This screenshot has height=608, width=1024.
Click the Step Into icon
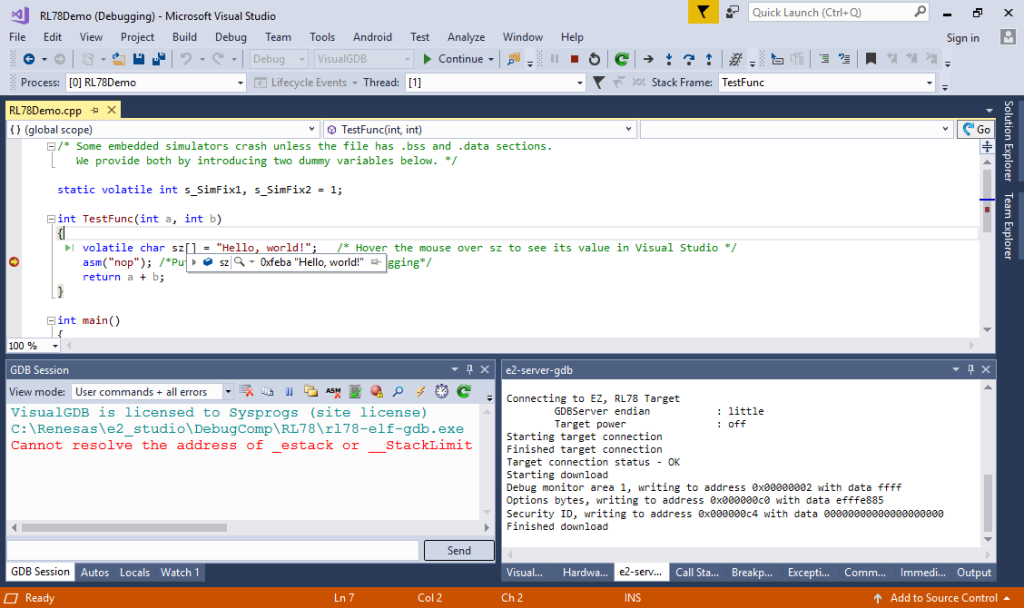(x=669, y=58)
